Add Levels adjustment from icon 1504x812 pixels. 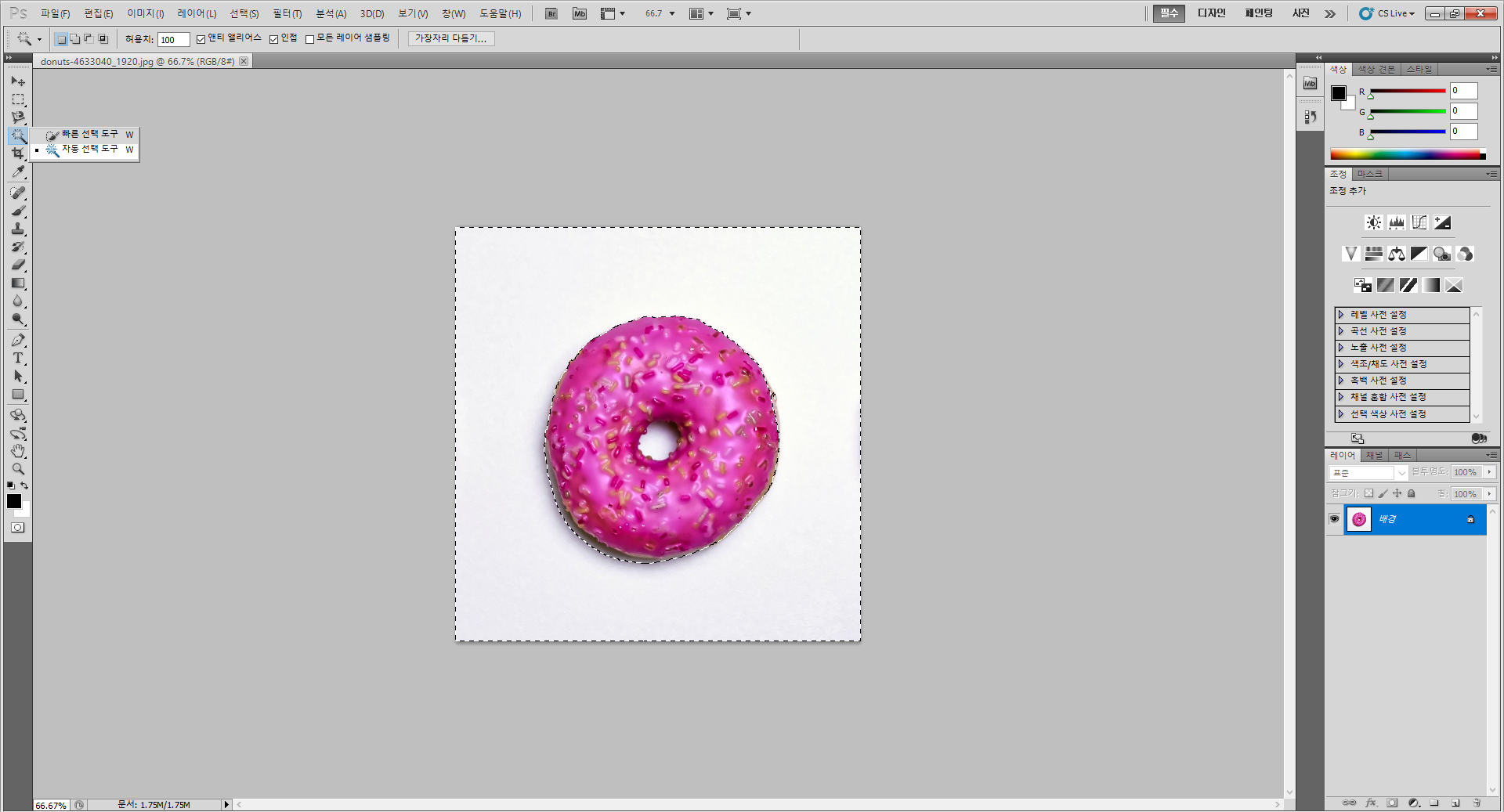pos(1397,222)
